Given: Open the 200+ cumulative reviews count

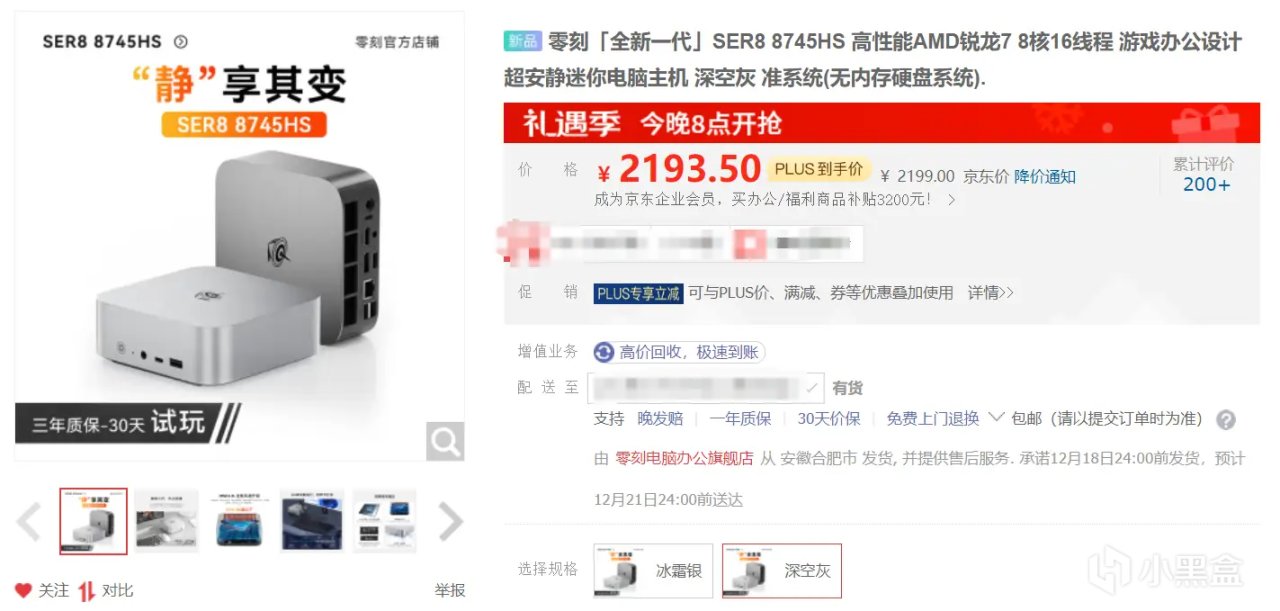Looking at the screenshot, I should point(1207,184).
